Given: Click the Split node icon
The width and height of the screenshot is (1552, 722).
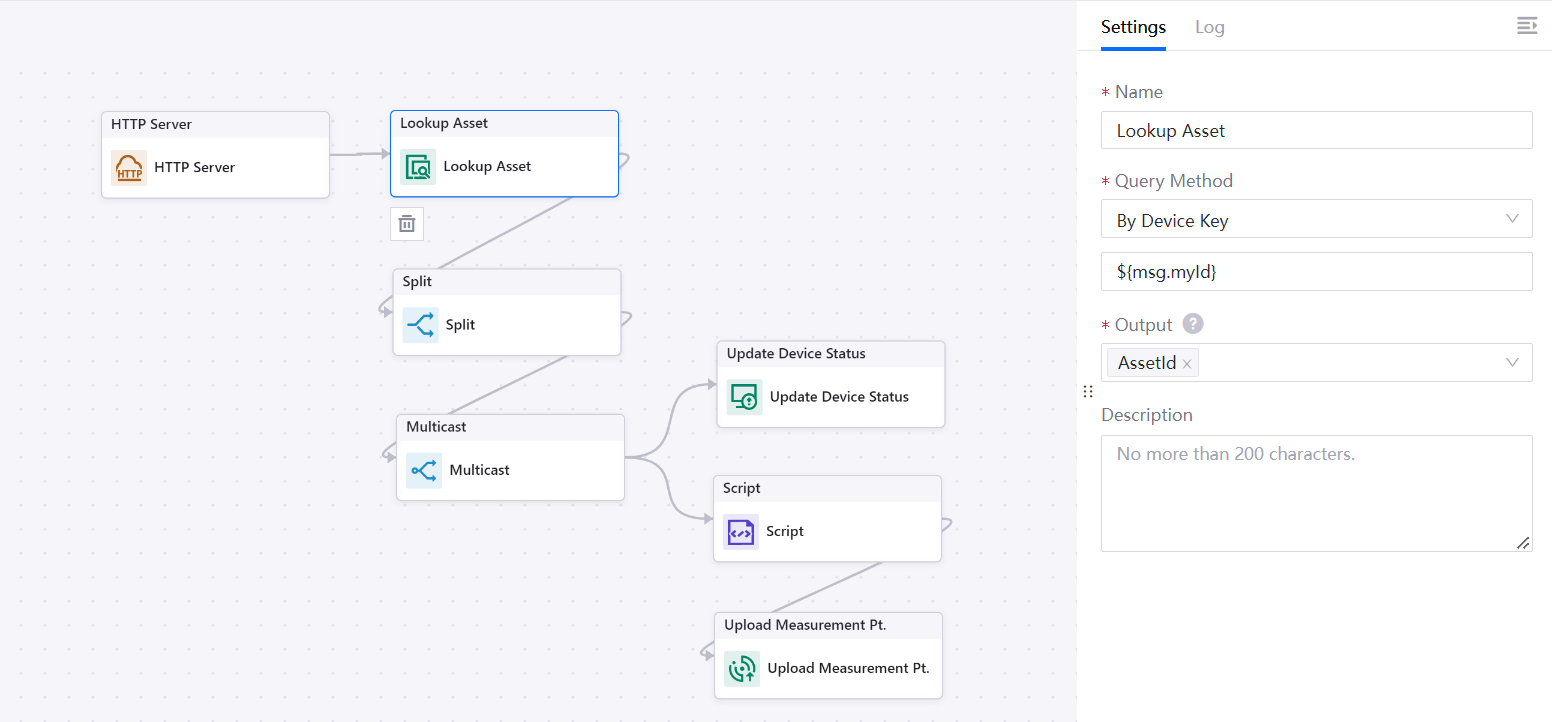Looking at the screenshot, I should [420, 325].
